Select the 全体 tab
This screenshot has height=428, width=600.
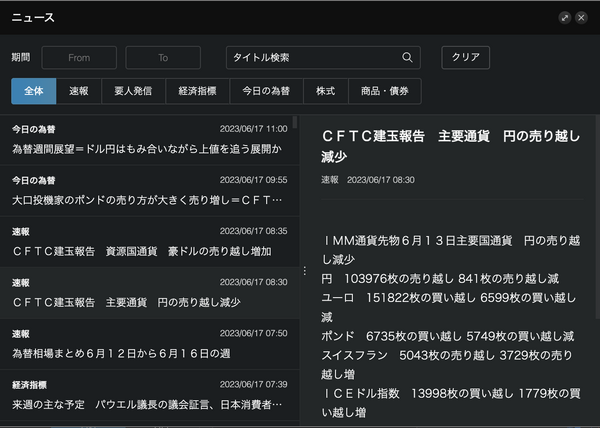point(34,91)
